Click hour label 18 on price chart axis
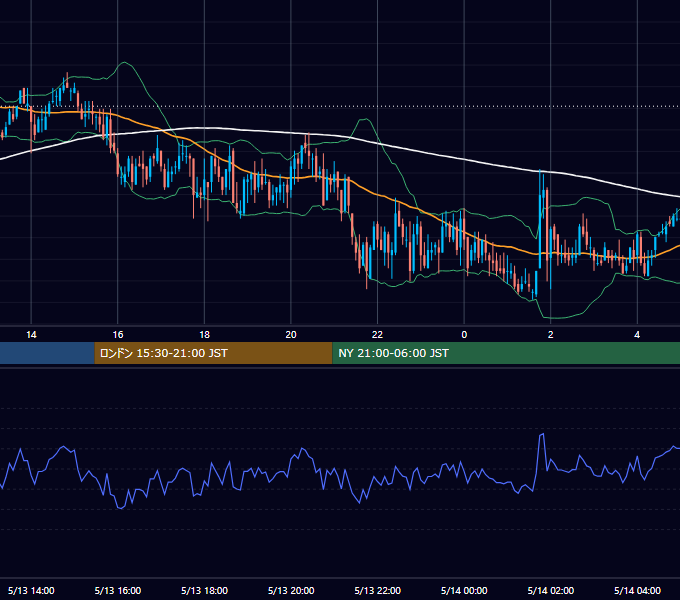This screenshot has width=680, height=600. (x=204, y=335)
